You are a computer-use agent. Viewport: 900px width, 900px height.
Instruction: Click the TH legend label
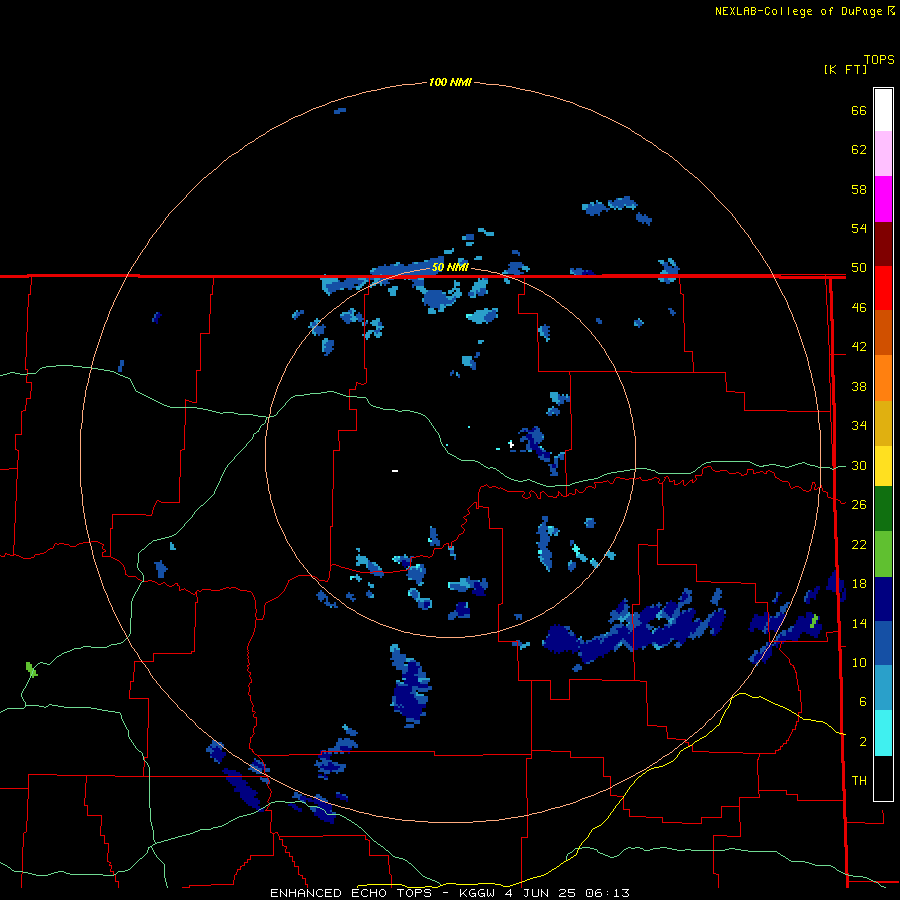tap(859, 781)
